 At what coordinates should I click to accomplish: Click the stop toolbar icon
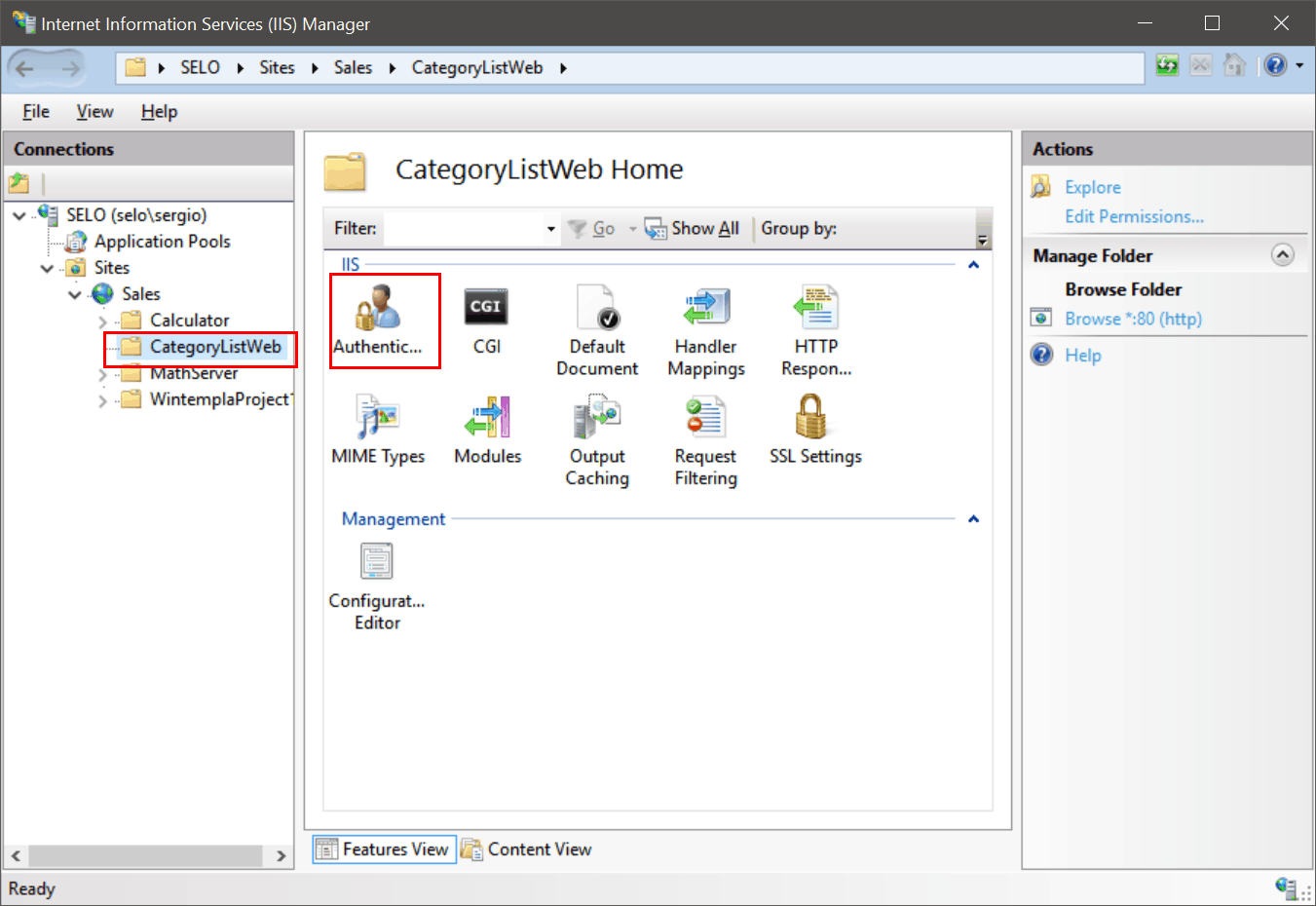point(1201,66)
